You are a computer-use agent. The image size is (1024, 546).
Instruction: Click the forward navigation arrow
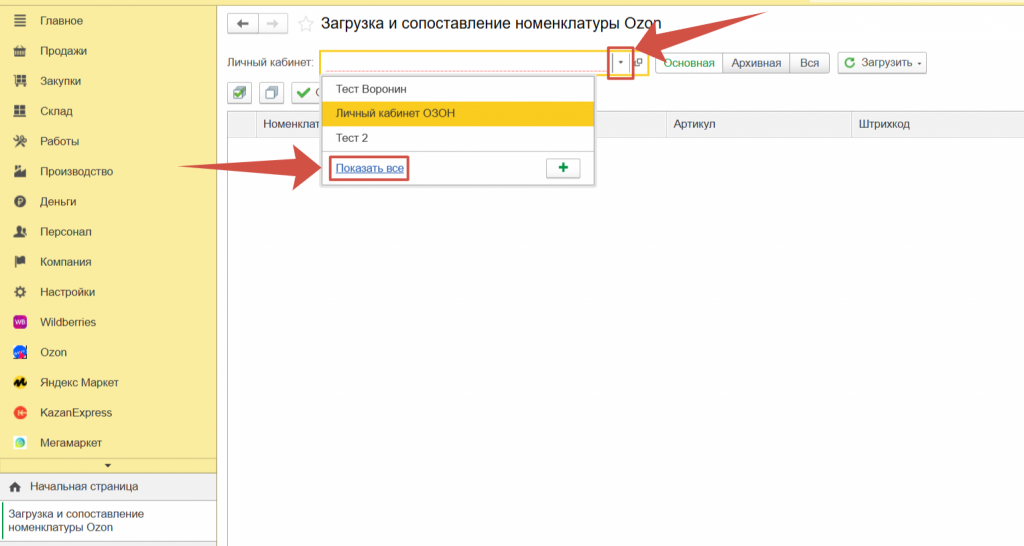(274, 23)
